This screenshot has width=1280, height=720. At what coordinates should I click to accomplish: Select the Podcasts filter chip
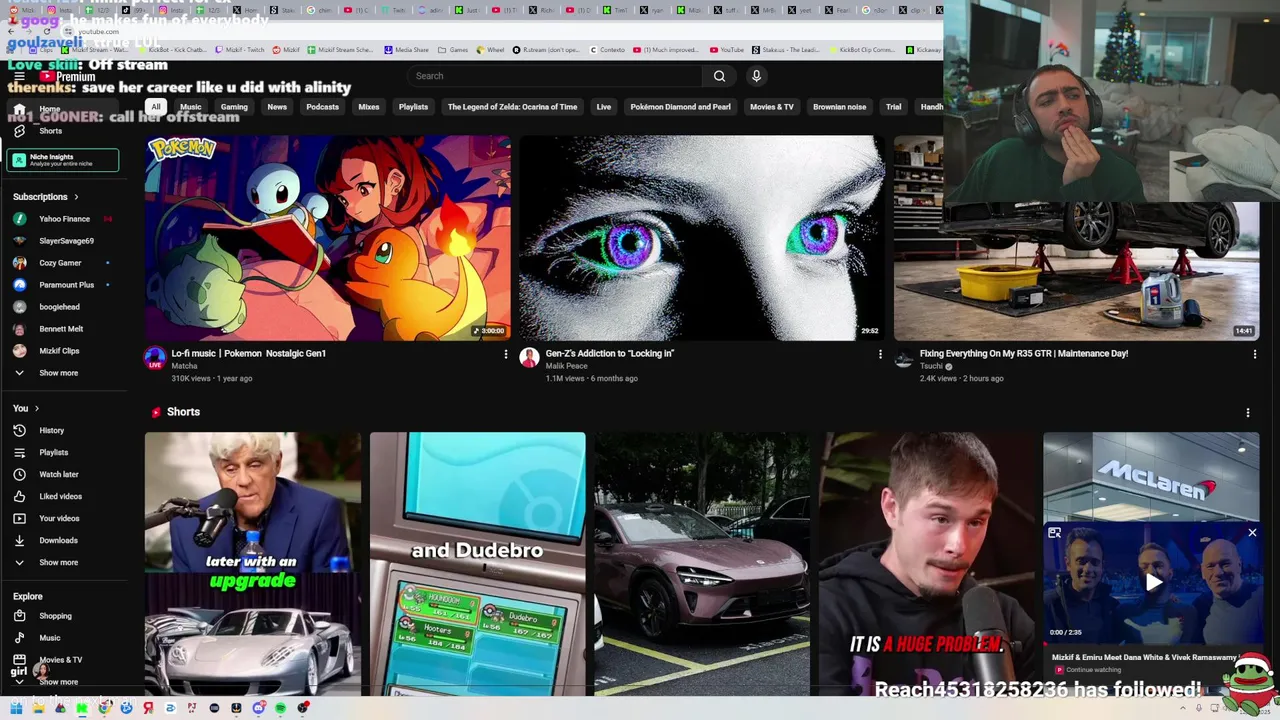point(322,107)
